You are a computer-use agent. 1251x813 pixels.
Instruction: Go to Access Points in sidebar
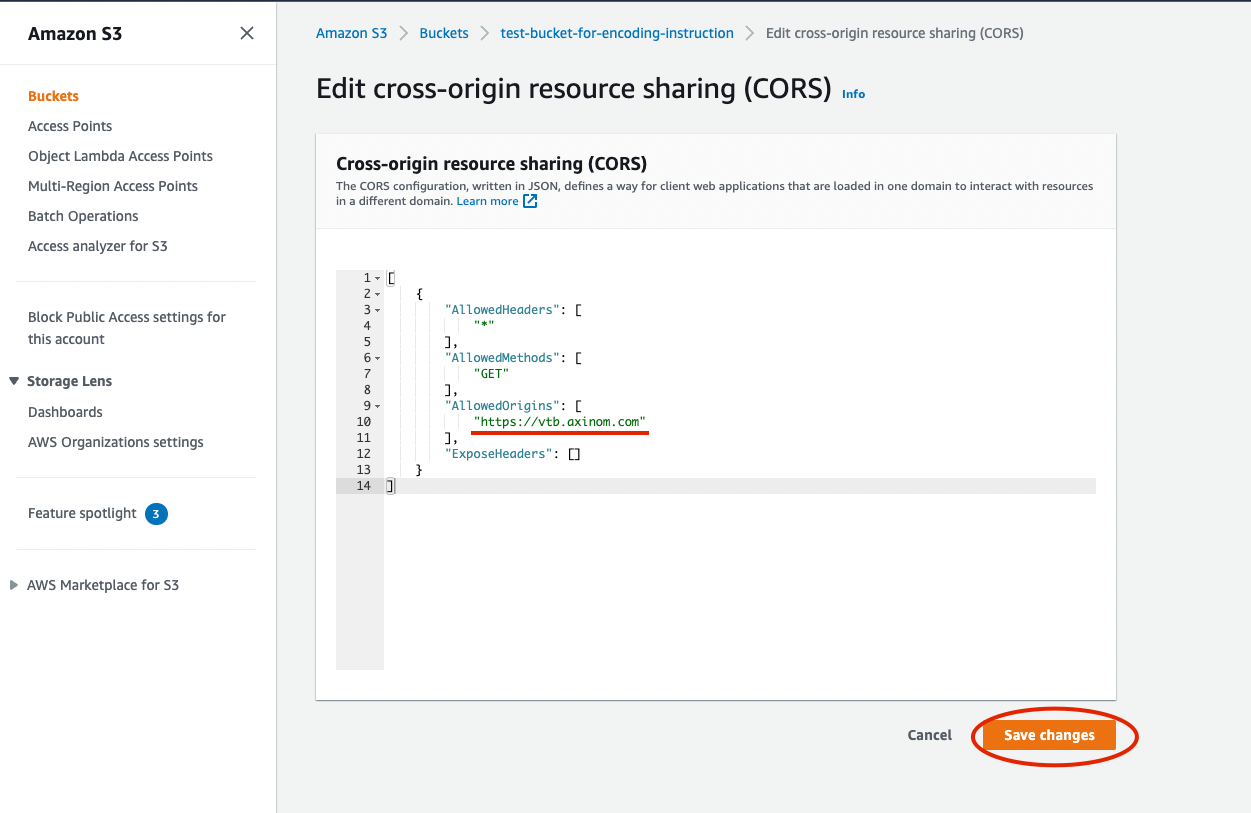(70, 126)
